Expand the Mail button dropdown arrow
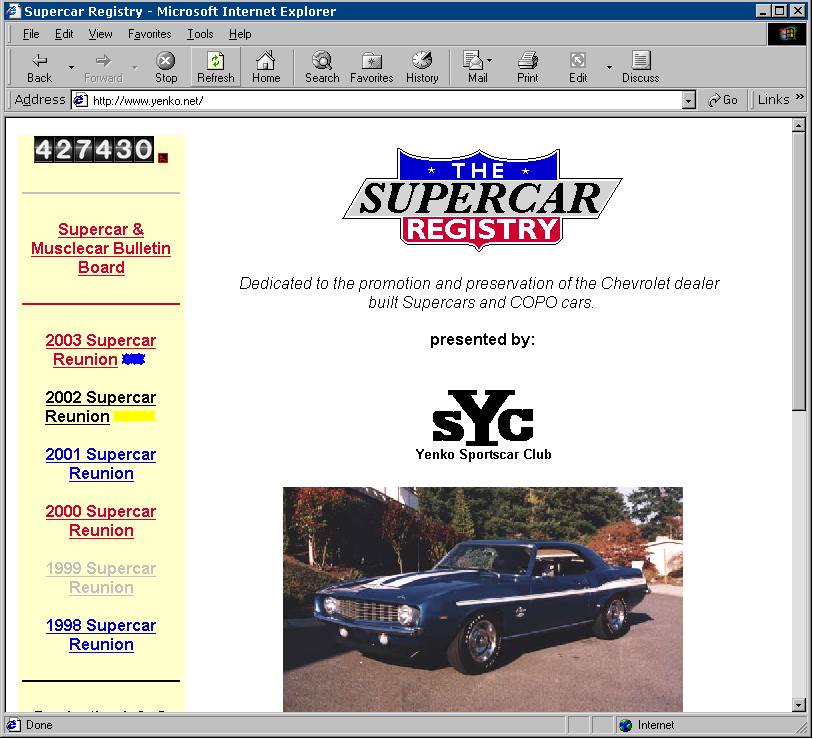Viewport: 813px width, 739px height. click(x=489, y=61)
